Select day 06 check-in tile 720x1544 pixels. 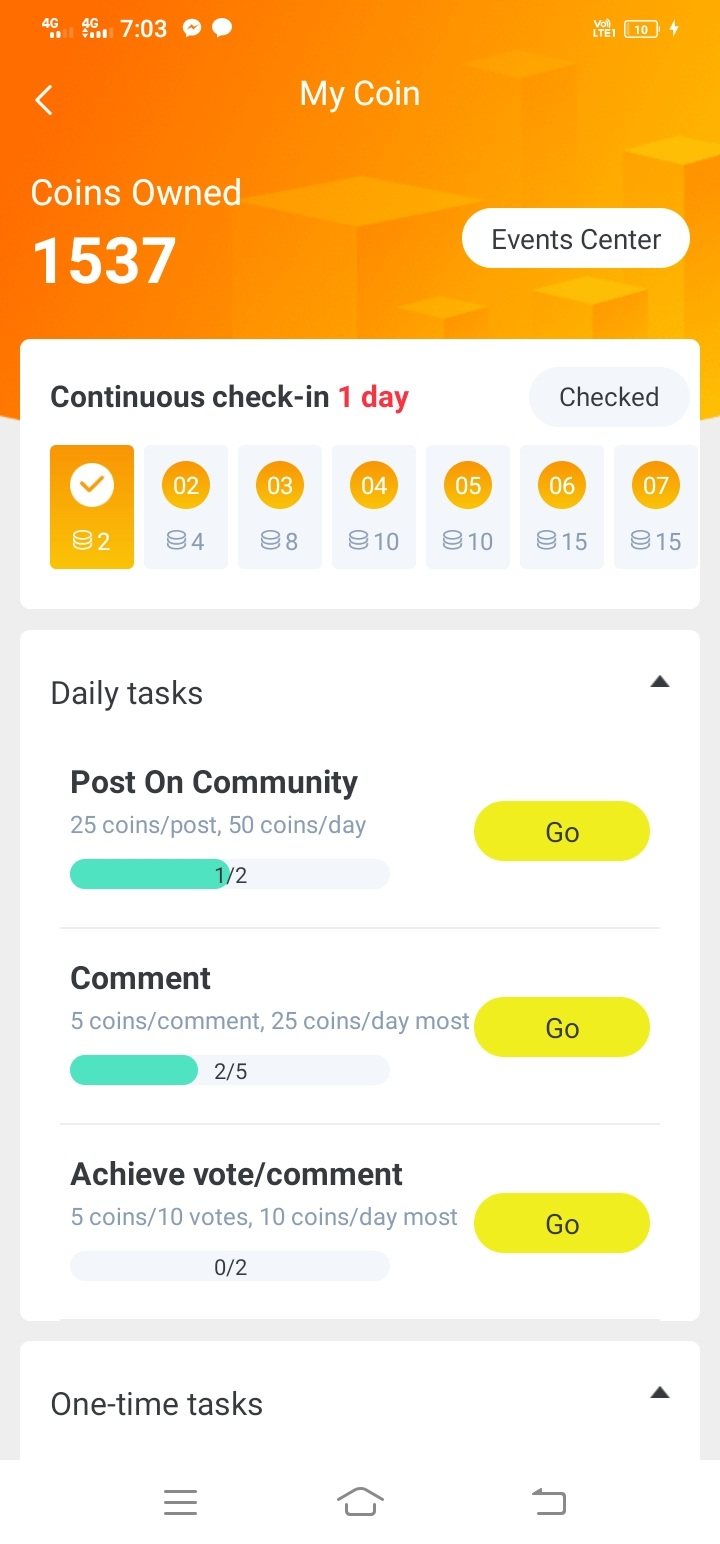tap(562, 507)
